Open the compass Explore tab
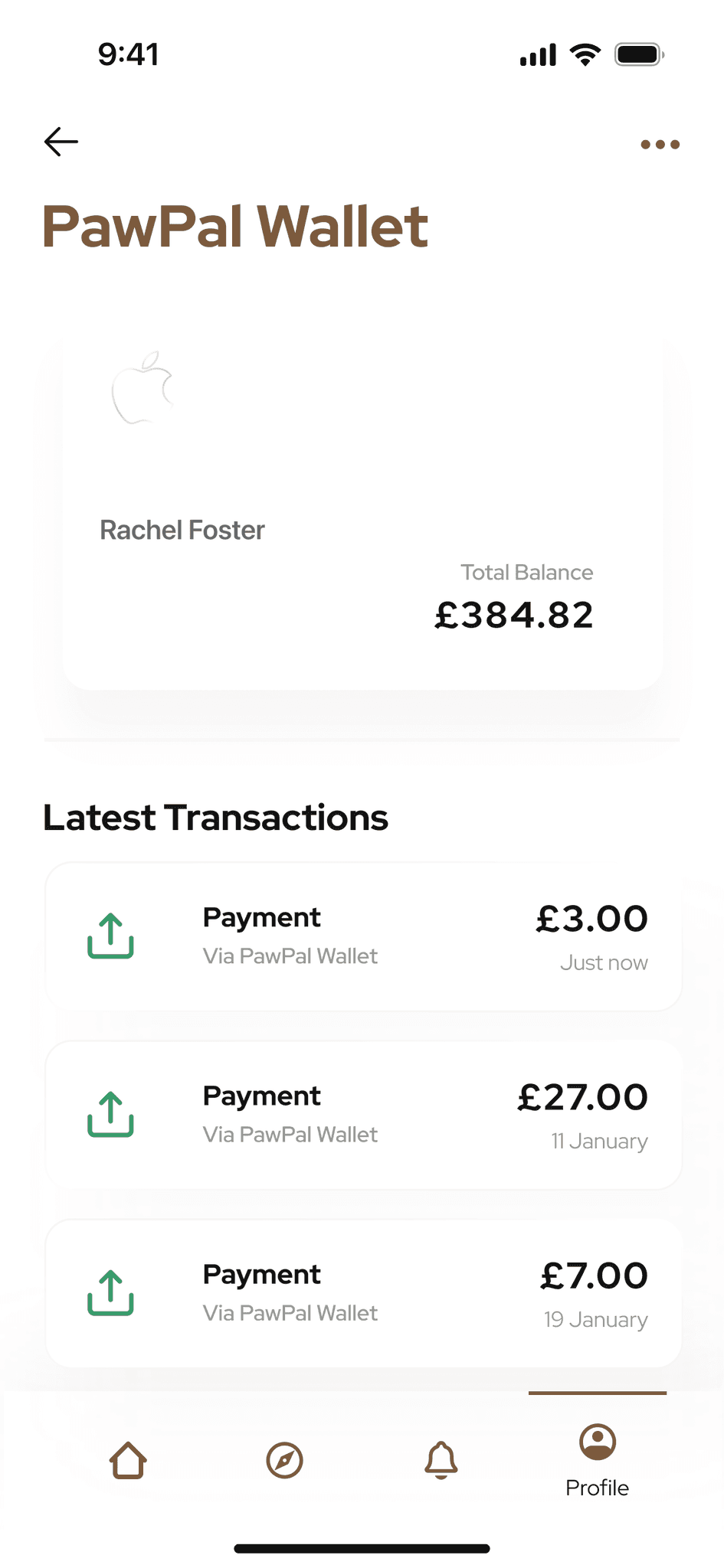This screenshot has height=1568, width=724. click(x=284, y=1461)
